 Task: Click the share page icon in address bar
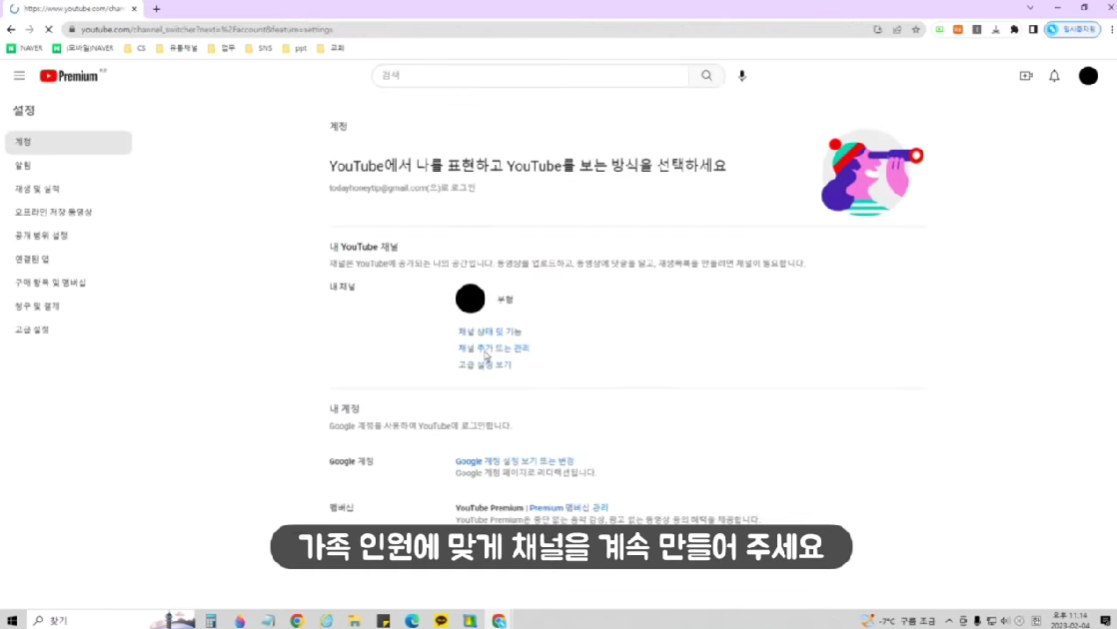897,29
